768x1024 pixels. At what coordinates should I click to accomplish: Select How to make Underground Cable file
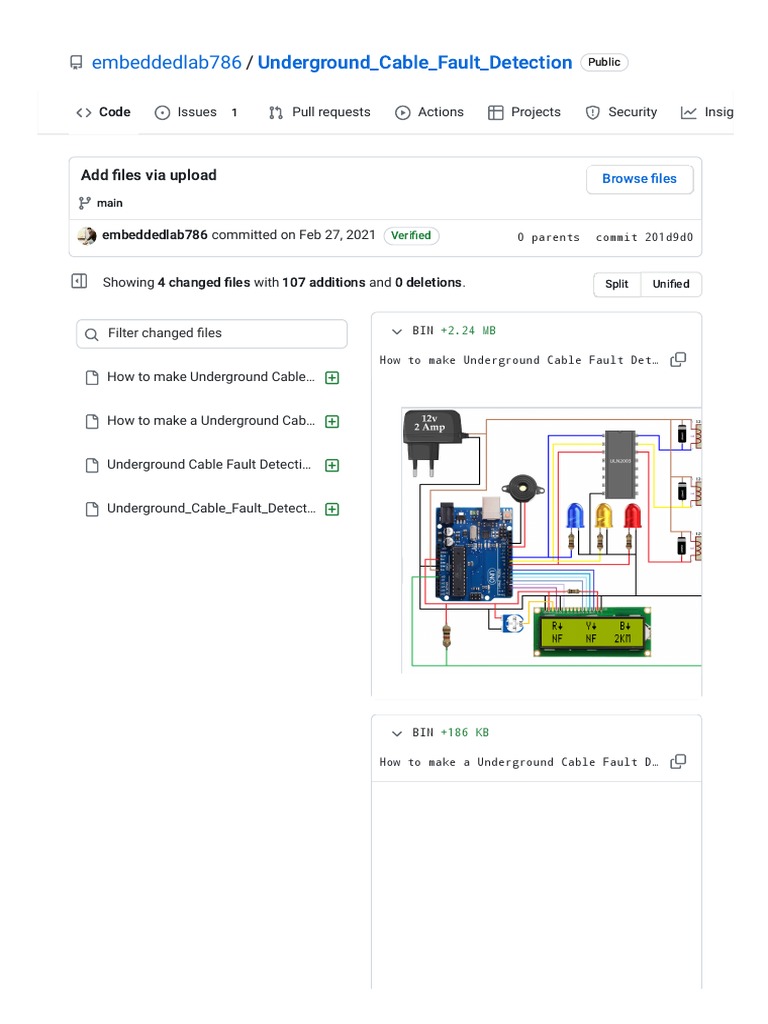pyautogui.click(x=212, y=377)
